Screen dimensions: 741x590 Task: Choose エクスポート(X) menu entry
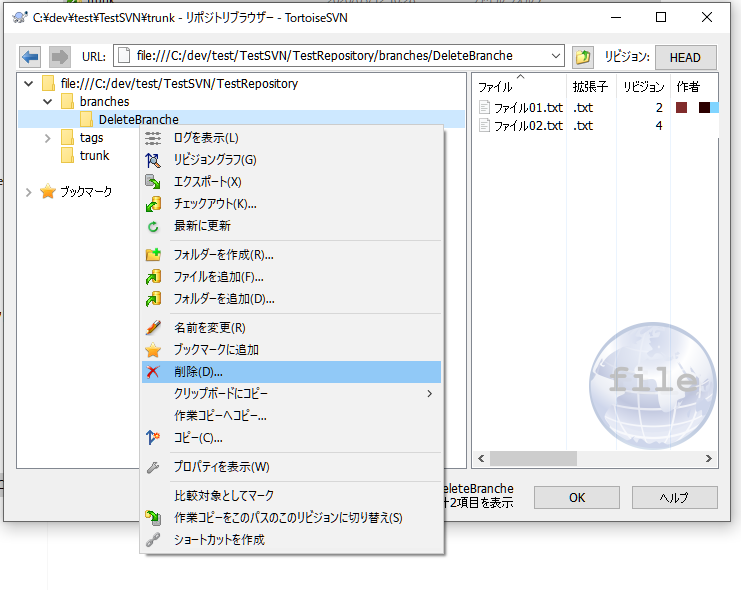(x=292, y=182)
